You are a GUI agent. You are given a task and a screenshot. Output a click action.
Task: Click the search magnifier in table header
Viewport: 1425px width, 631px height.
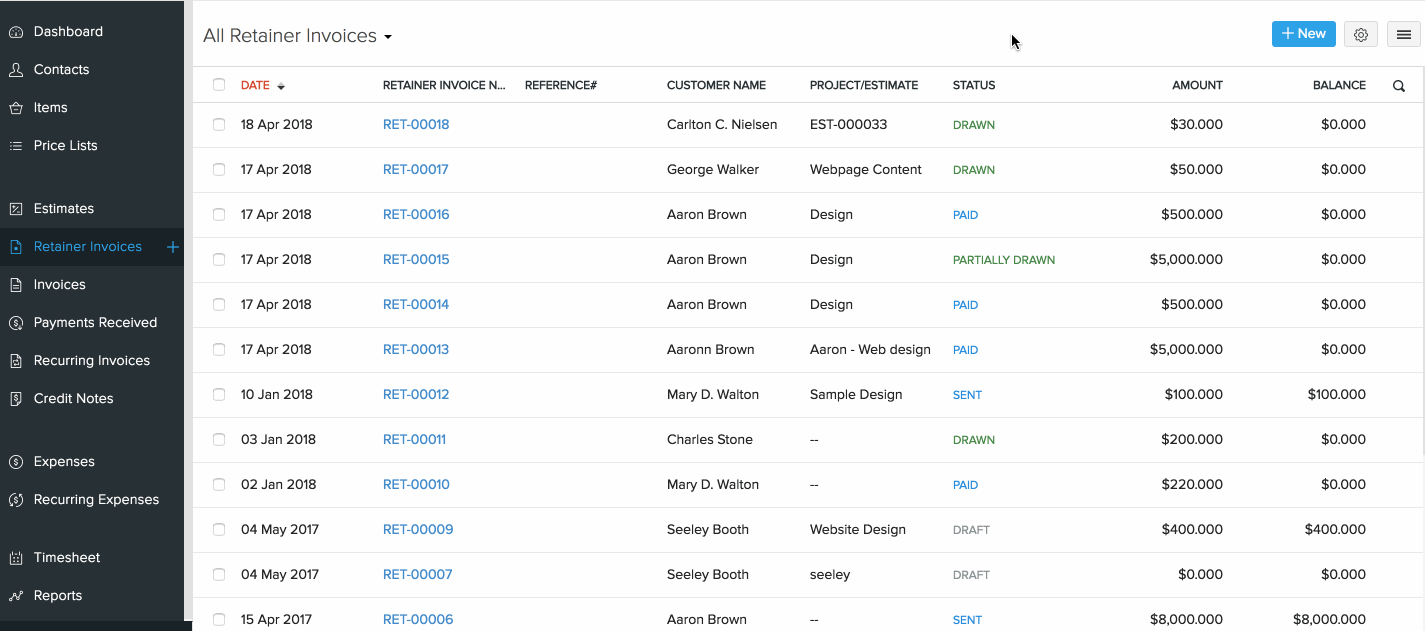click(x=1399, y=86)
